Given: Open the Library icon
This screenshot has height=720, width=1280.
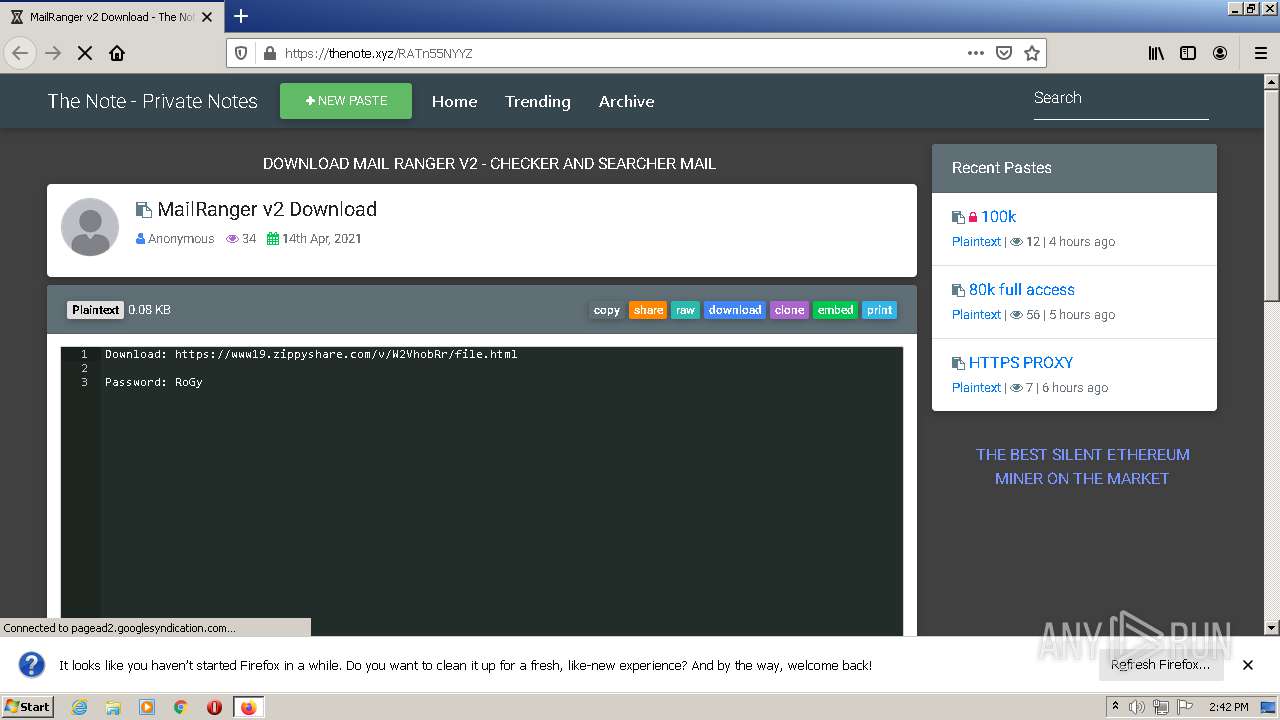Looking at the screenshot, I should coord(1156,53).
